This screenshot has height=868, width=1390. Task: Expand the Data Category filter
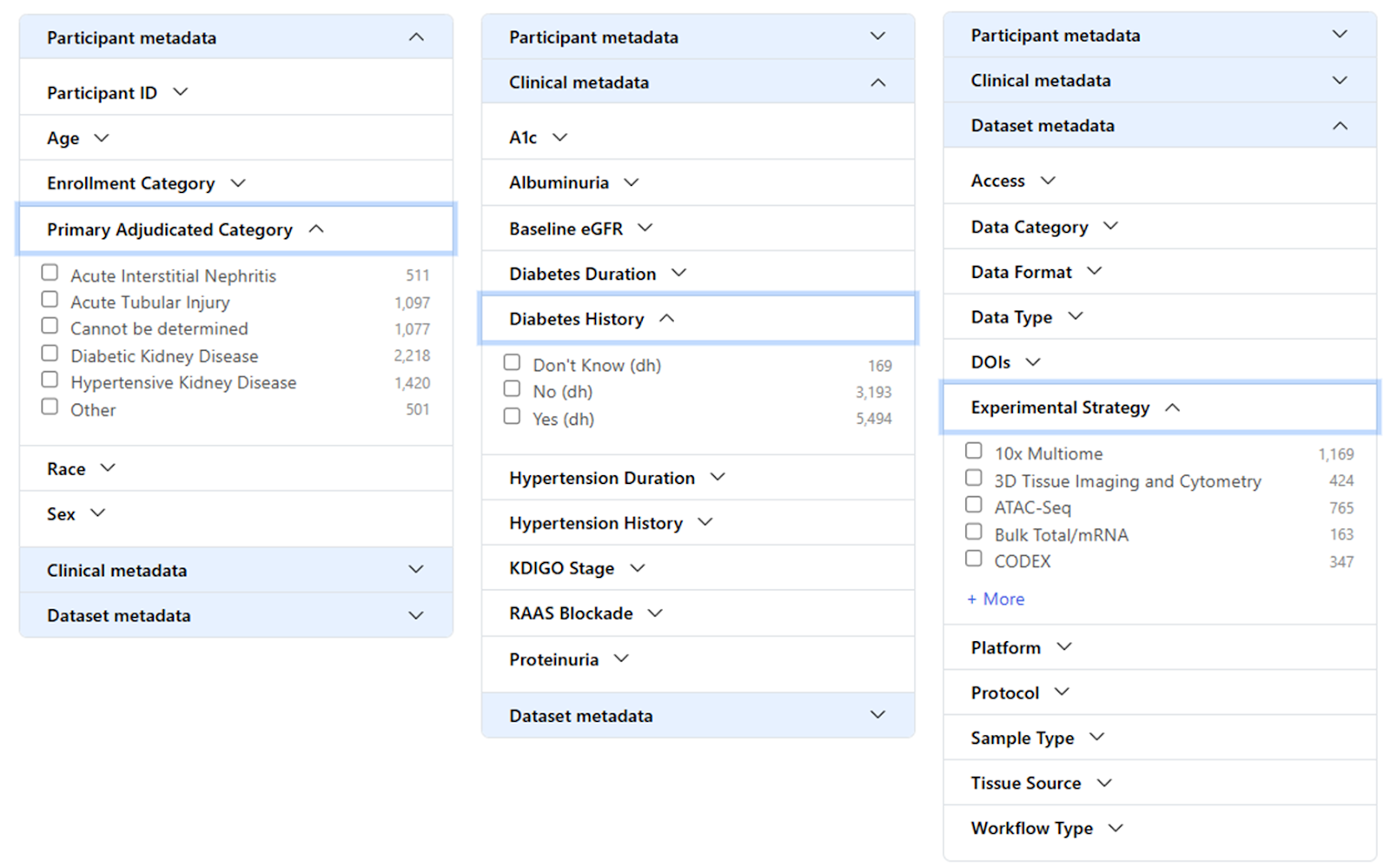(x=1160, y=227)
